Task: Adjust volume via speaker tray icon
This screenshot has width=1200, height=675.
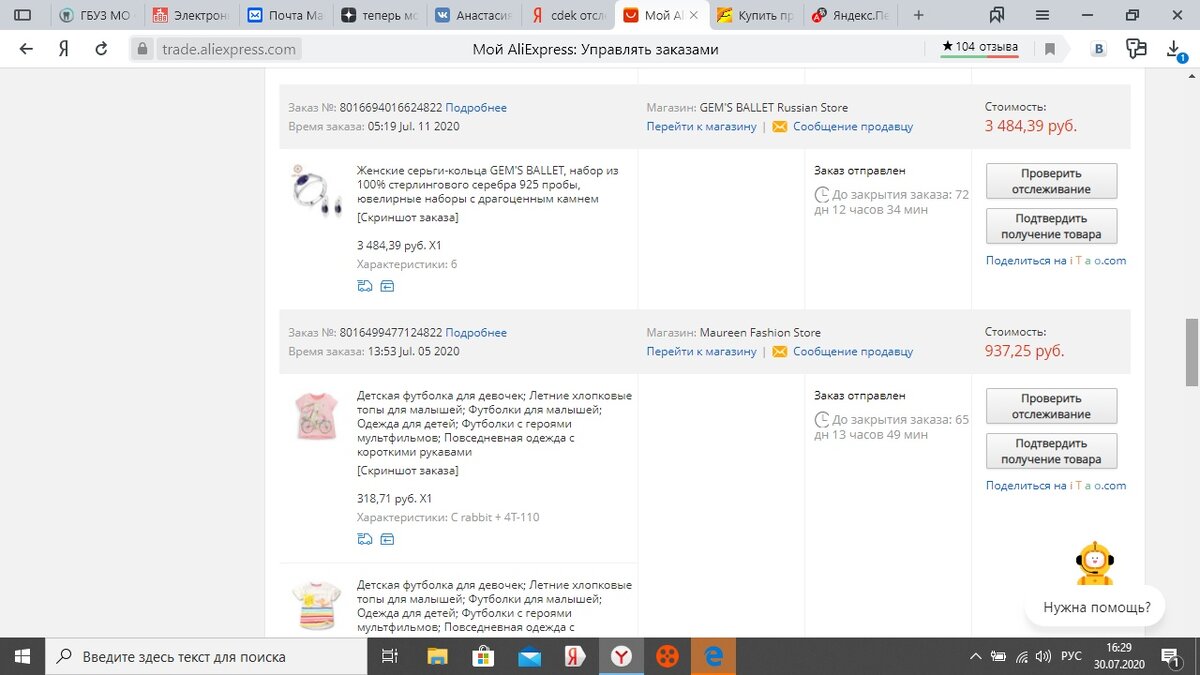Action: coord(1044,656)
